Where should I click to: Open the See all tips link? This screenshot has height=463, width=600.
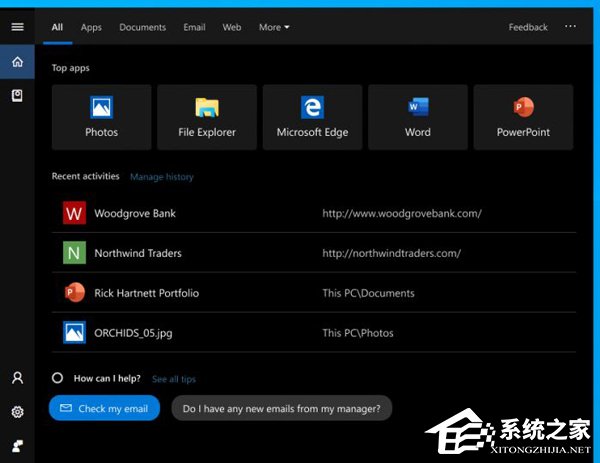point(174,379)
